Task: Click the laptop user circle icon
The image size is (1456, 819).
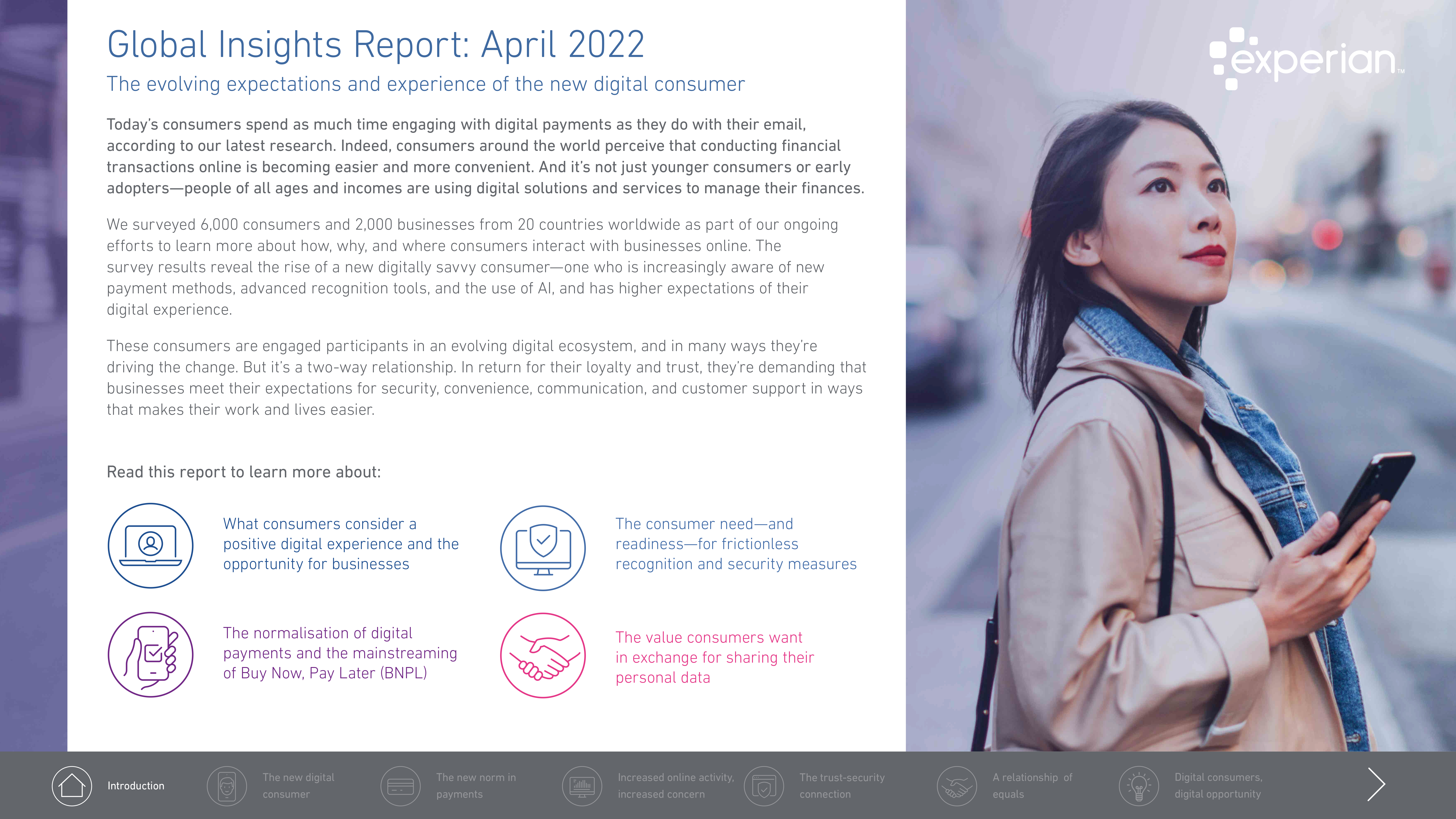Action: coord(150,545)
